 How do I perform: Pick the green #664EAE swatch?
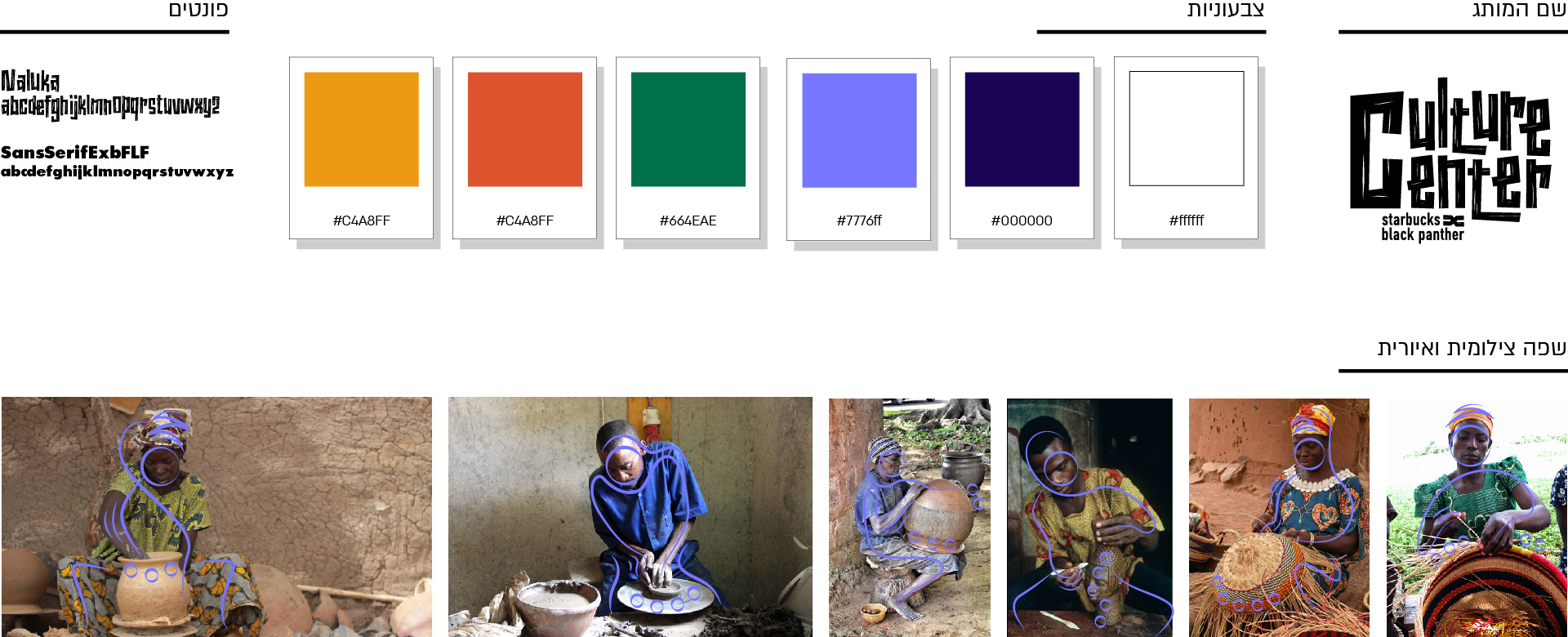click(x=688, y=148)
